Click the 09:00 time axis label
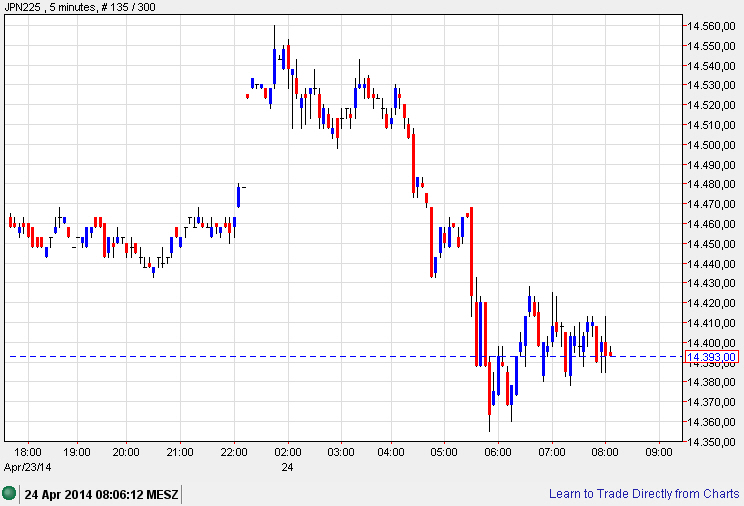744x506 pixels. click(659, 452)
